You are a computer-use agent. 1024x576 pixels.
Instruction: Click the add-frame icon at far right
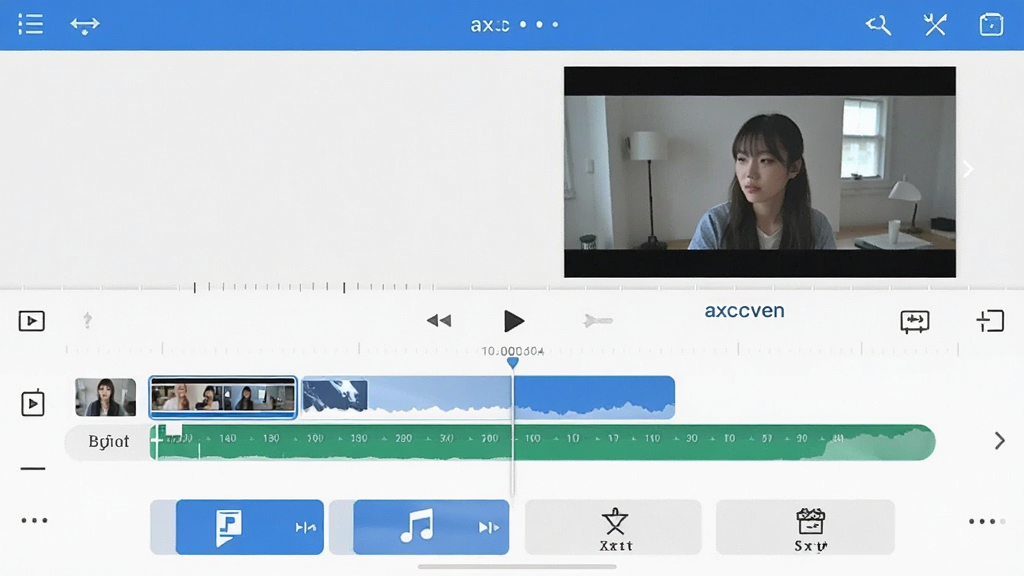990,321
